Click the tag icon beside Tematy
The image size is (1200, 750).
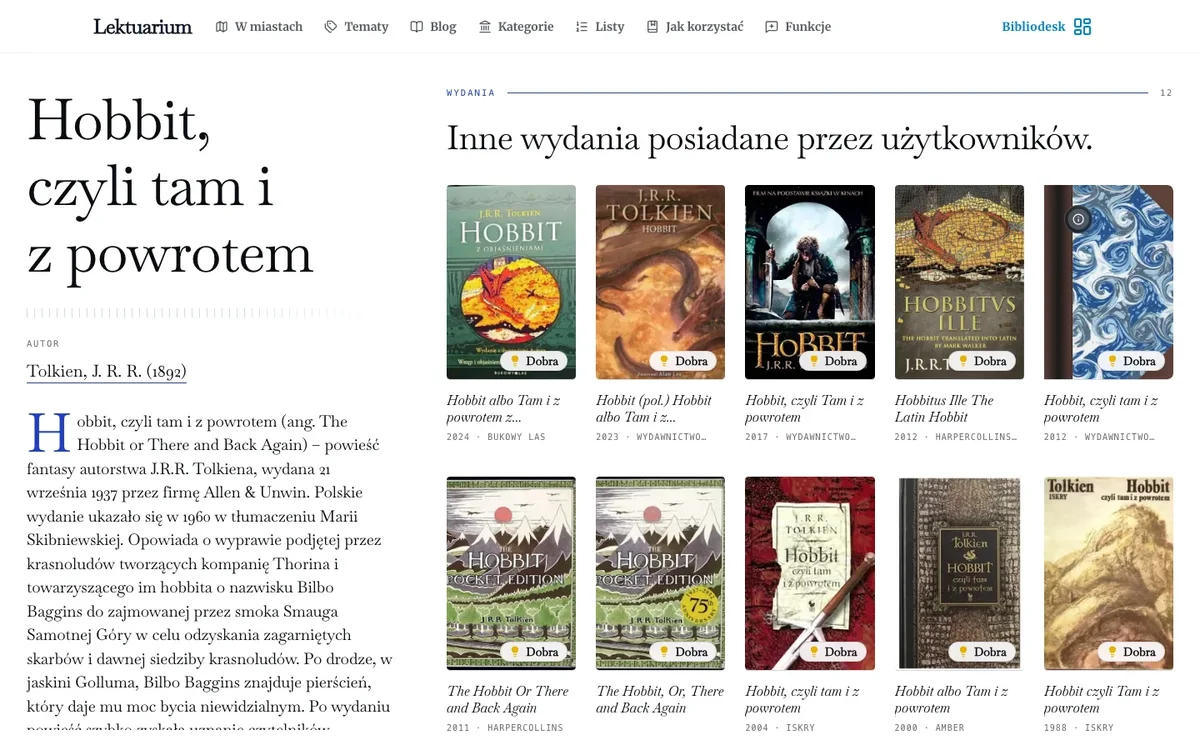click(x=331, y=27)
